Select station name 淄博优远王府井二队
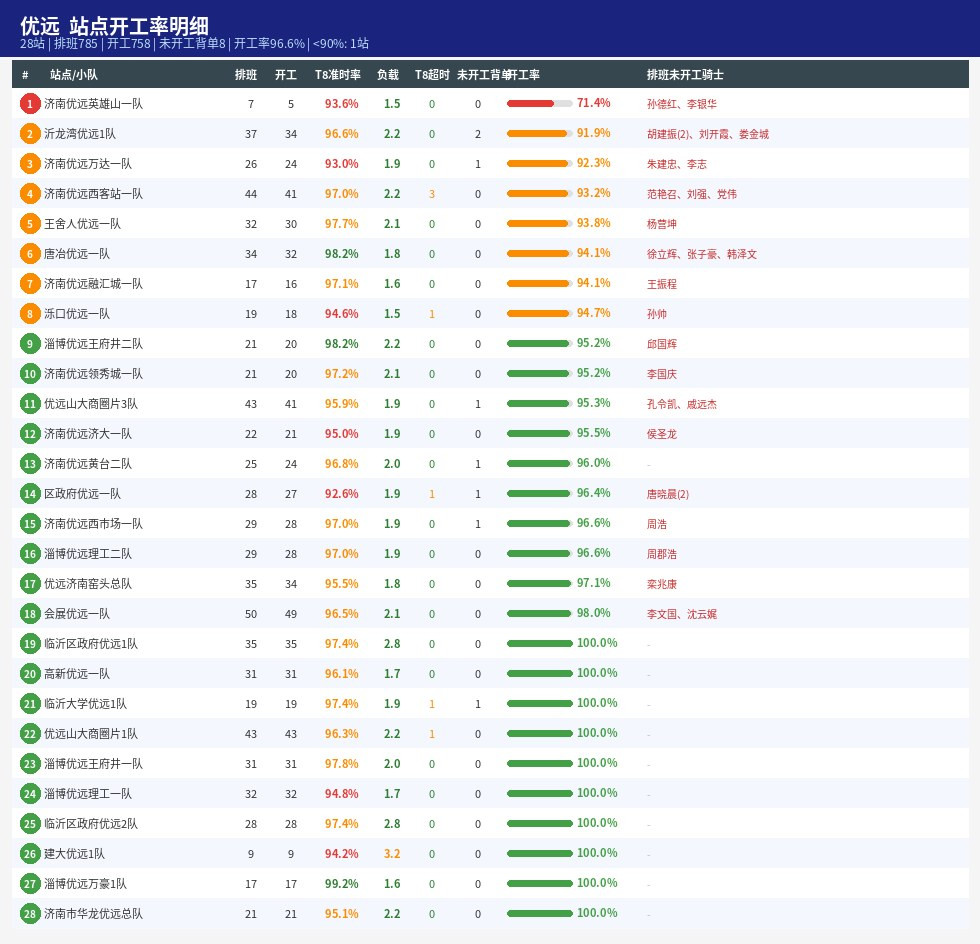Viewport: 980px width, 944px height. (93, 344)
